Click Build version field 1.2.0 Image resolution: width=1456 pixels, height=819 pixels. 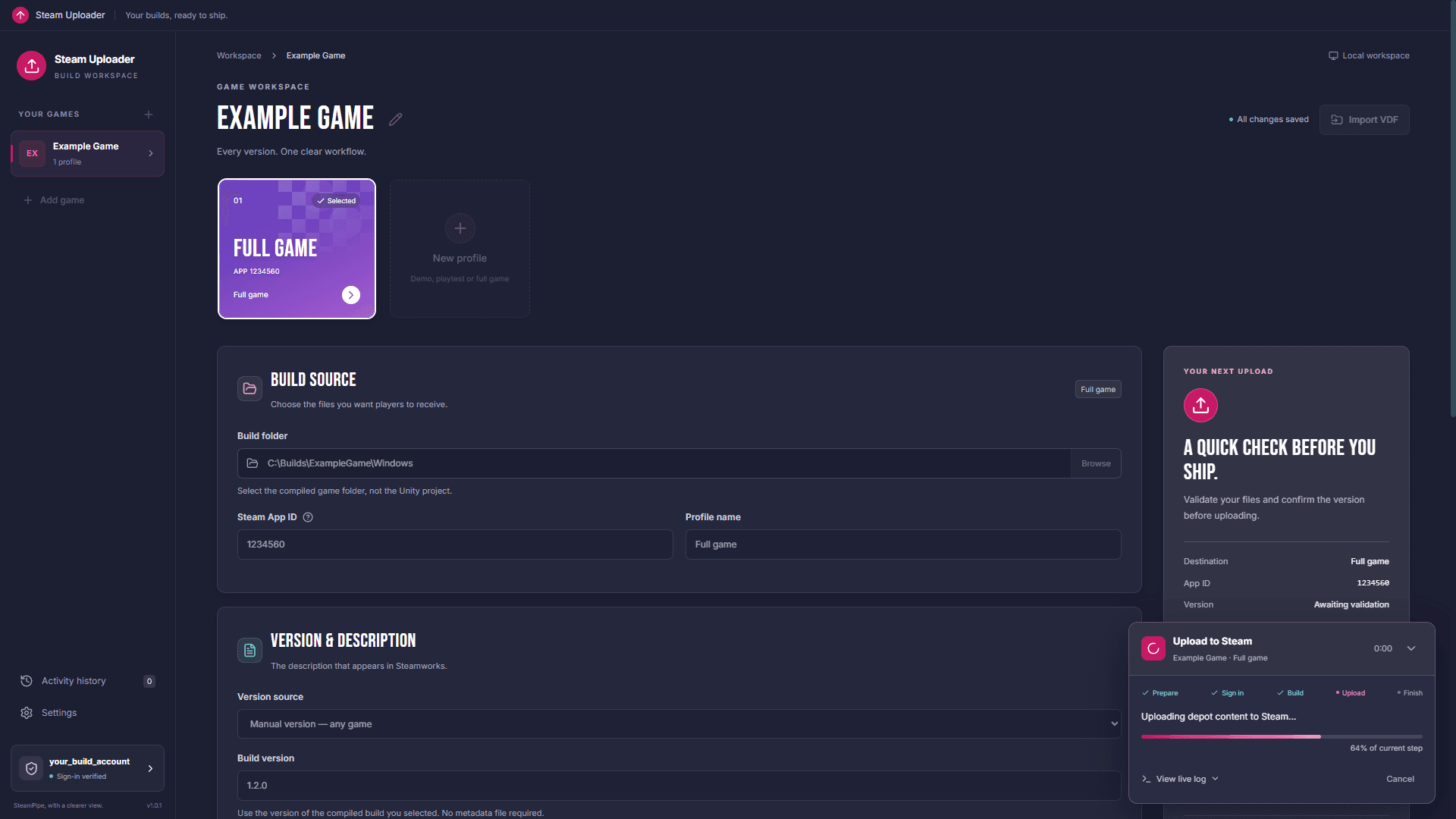point(679,786)
